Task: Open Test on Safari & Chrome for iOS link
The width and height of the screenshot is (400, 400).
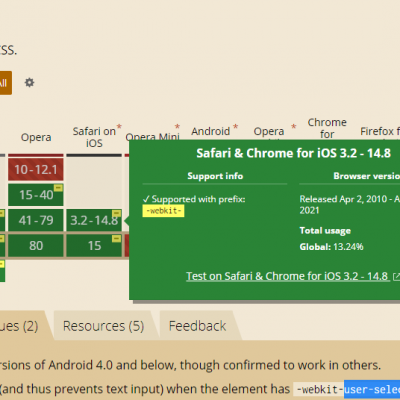Action: tap(287, 276)
